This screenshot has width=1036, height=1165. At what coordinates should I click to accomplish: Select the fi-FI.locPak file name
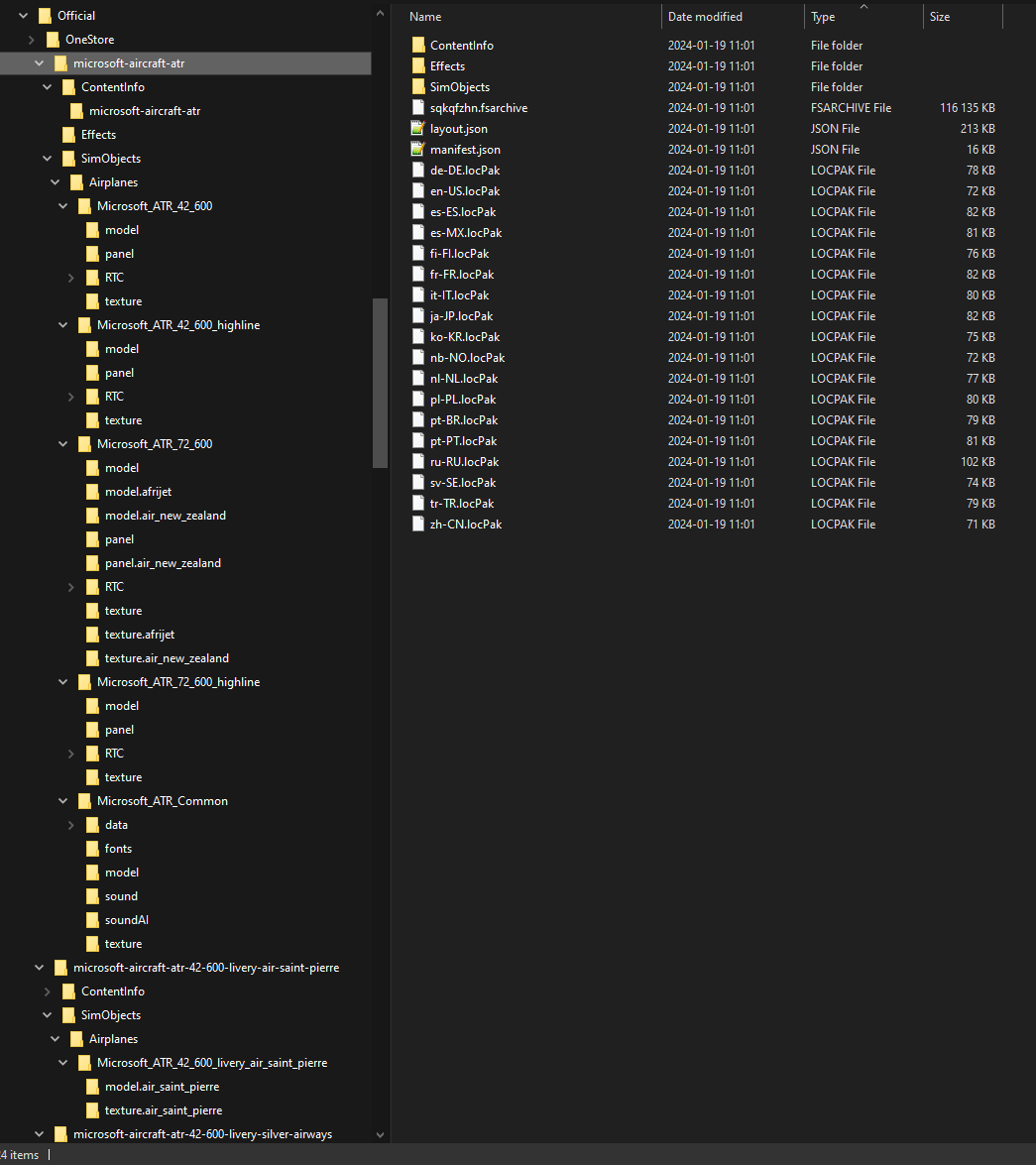click(460, 254)
